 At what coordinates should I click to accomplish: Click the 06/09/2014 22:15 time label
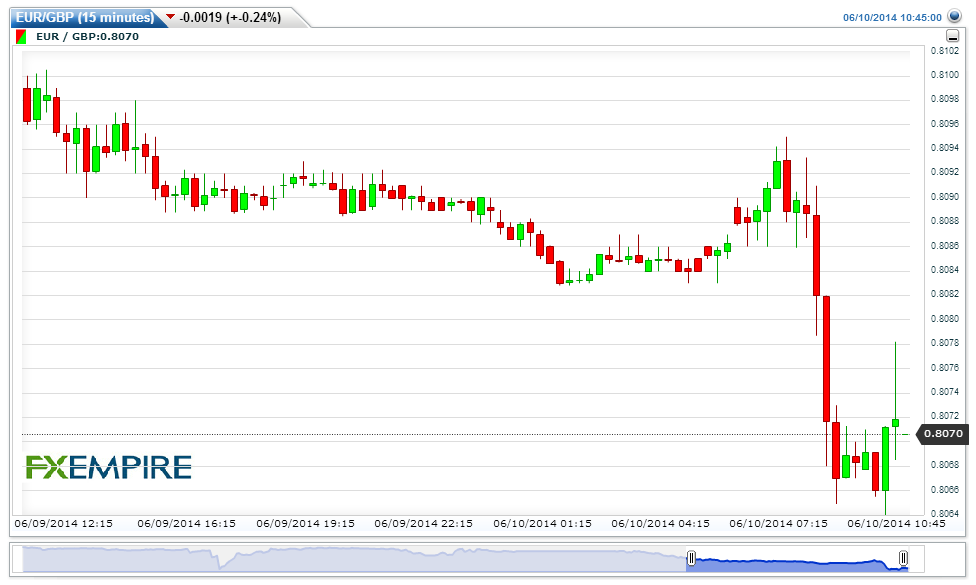423,524
